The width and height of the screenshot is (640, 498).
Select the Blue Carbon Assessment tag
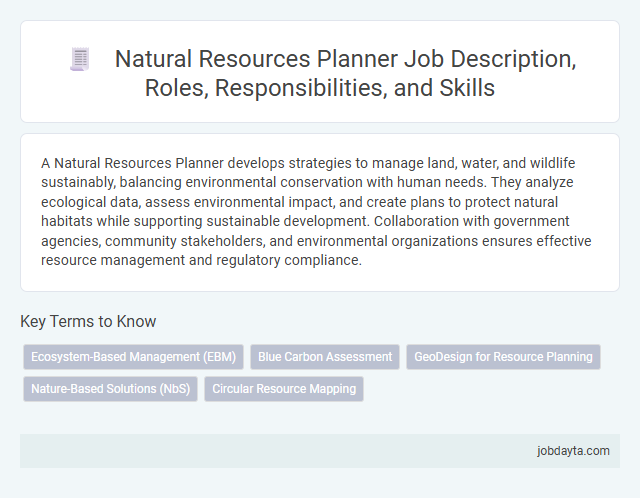[325, 357]
